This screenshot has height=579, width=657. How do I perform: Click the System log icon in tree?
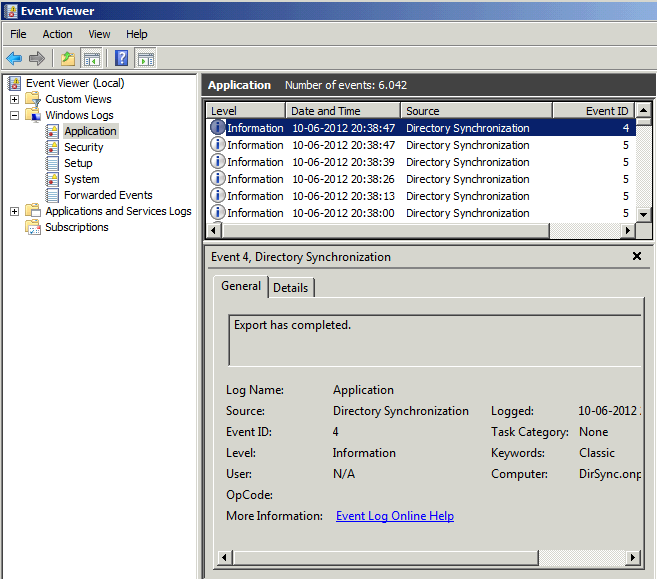[x=52, y=179]
